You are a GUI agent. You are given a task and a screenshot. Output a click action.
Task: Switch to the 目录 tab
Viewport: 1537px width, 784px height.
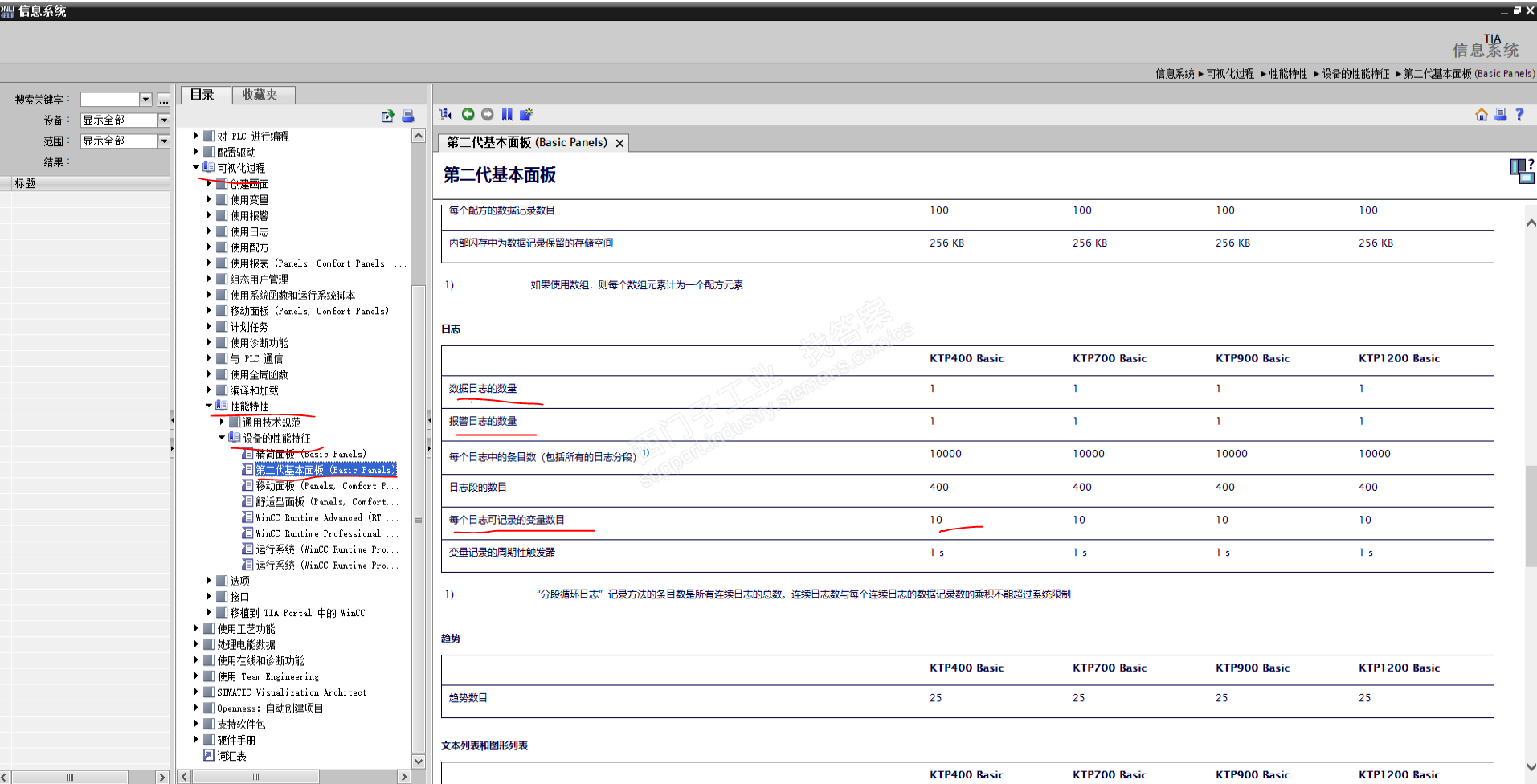pyautogui.click(x=205, y=95)
